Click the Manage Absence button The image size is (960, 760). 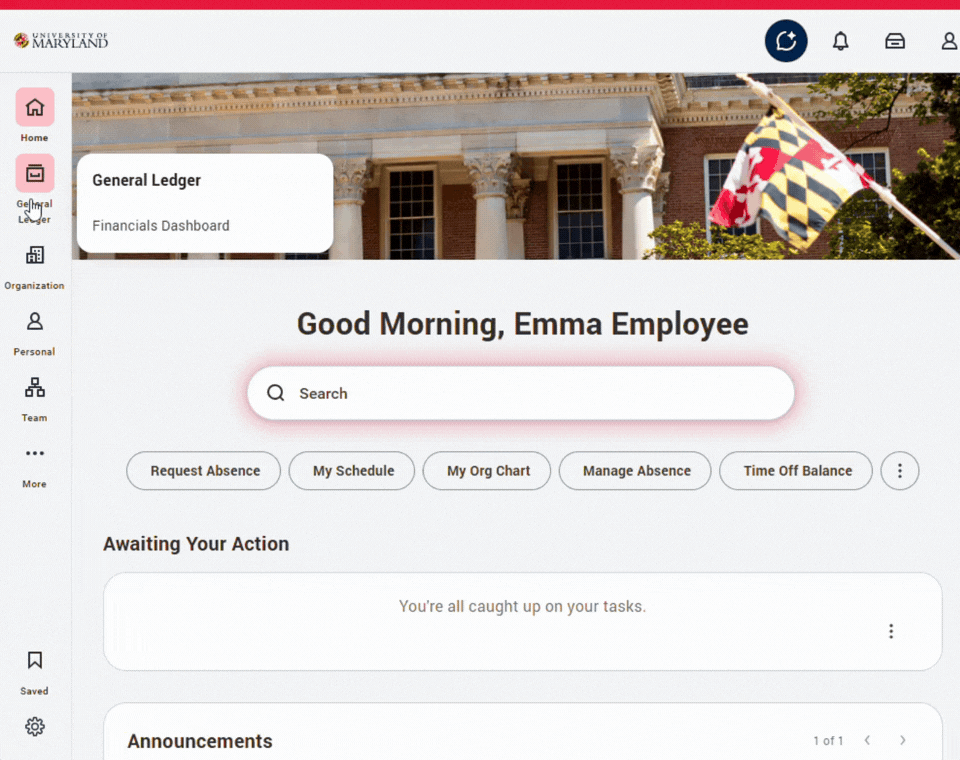[636, 471]
